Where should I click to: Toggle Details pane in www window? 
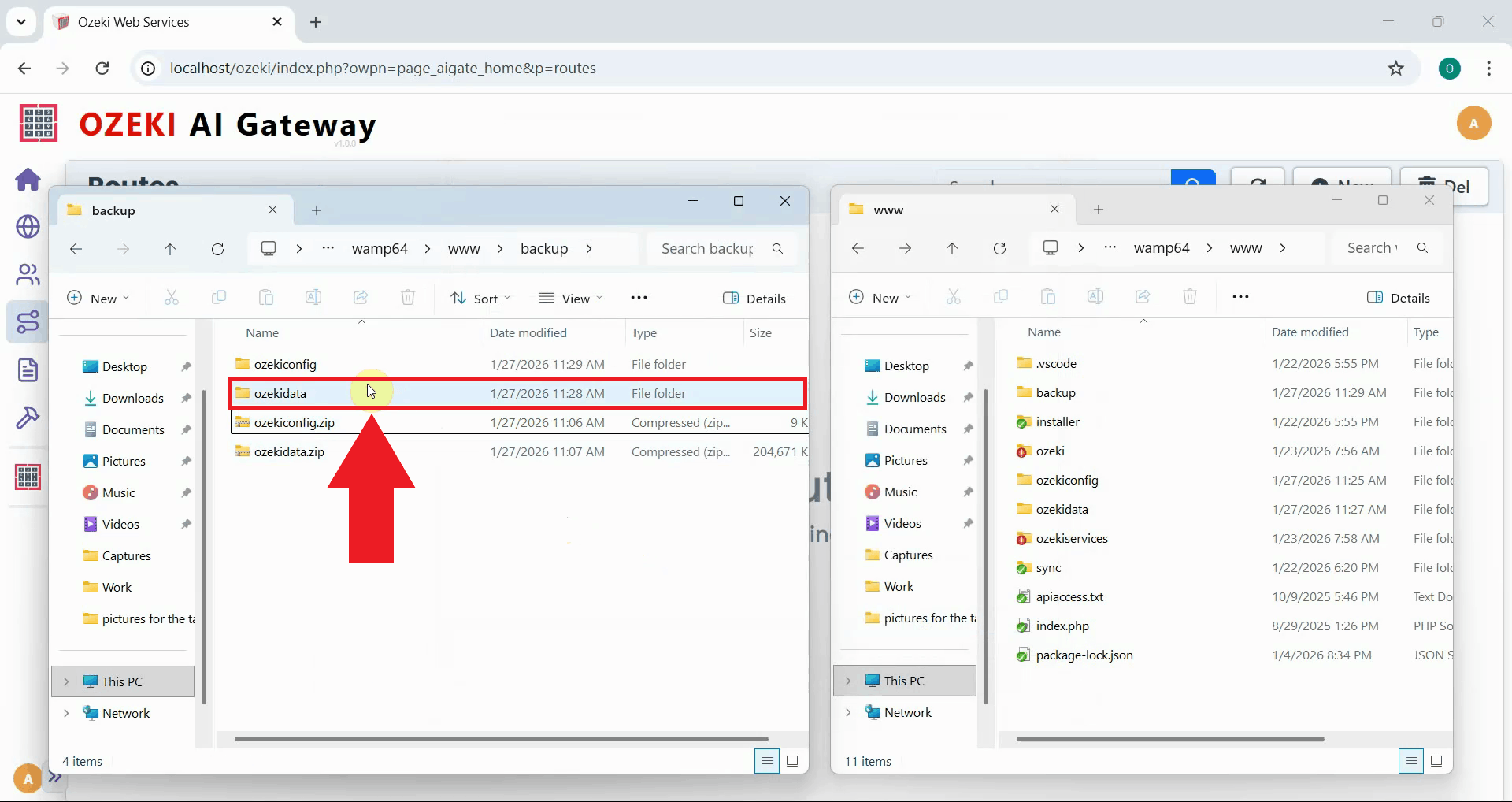click(1398, 298)
